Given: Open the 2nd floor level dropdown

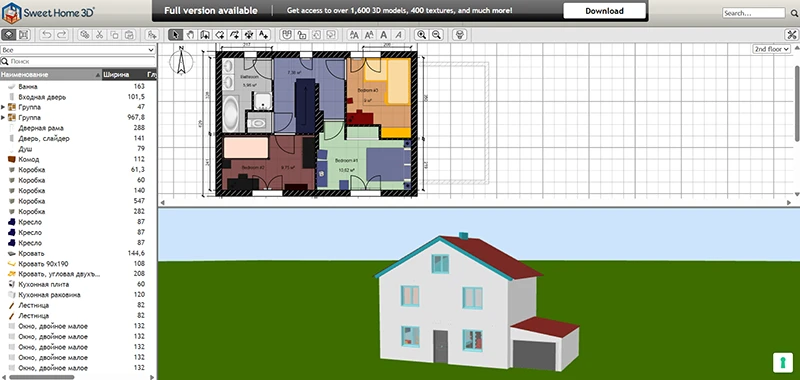Looking at the screenshot, I should [771, 49].
